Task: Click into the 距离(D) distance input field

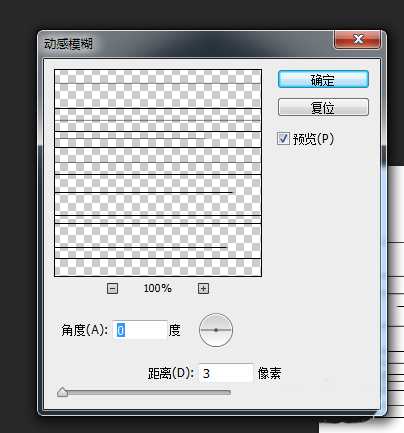Action: 226,373
